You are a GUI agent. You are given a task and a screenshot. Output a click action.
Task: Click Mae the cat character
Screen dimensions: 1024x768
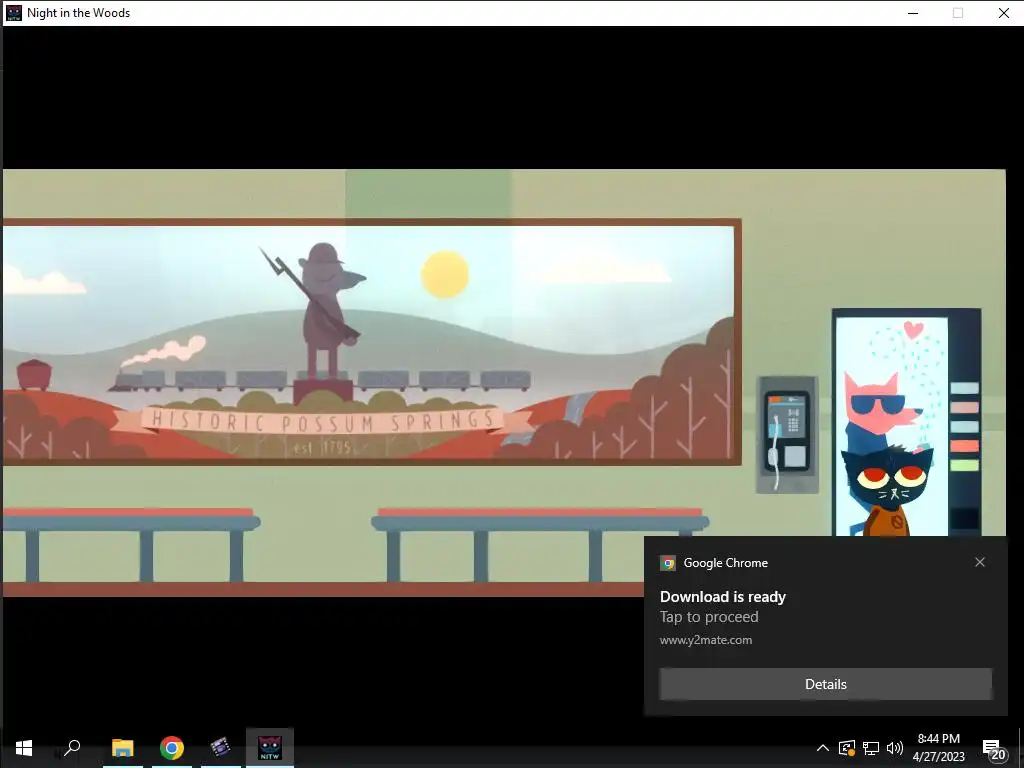[888, 490]
